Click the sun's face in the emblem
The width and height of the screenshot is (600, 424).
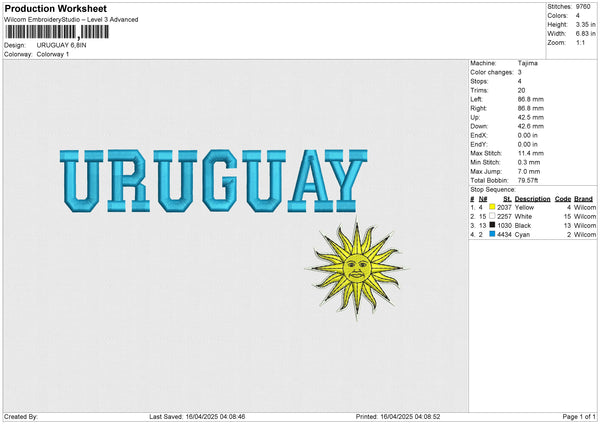pyautogui.click(x=355, y=268)
